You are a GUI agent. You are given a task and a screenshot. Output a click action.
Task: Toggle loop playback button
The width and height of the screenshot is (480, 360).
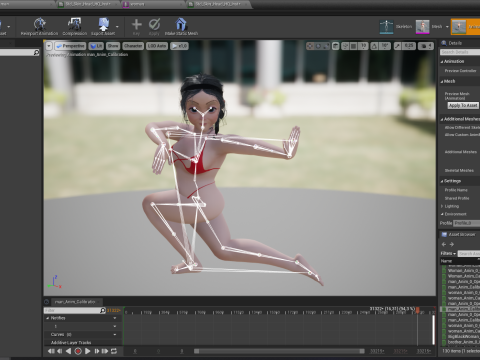[114, 351]
